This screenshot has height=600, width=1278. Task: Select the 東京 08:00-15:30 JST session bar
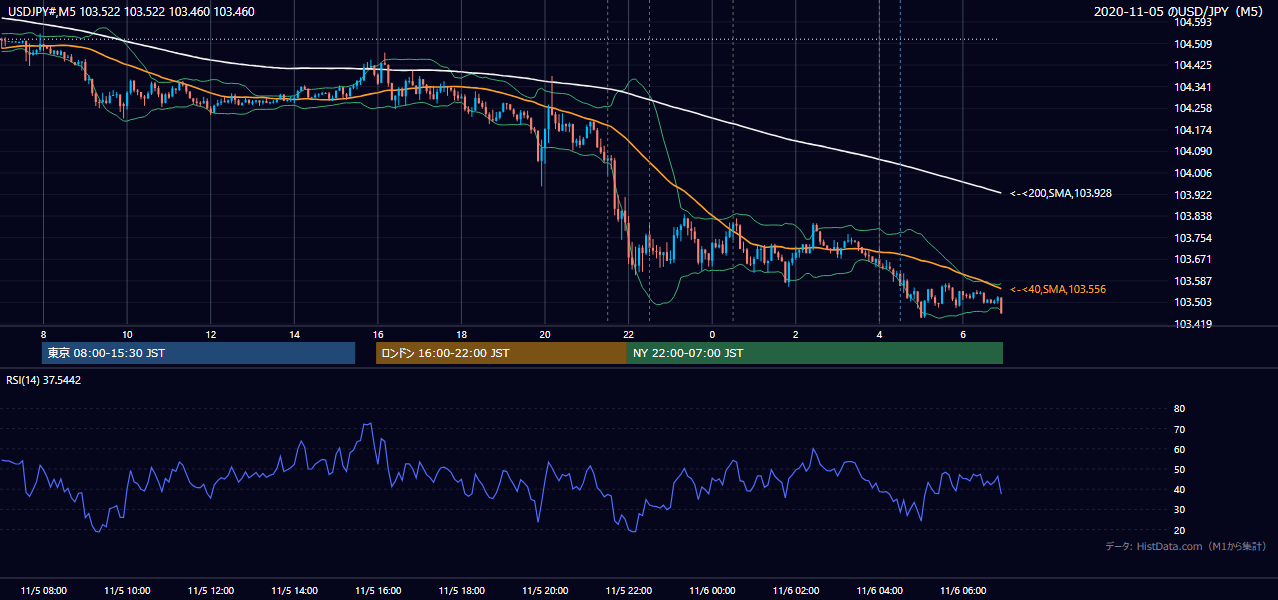click(199, 353)
